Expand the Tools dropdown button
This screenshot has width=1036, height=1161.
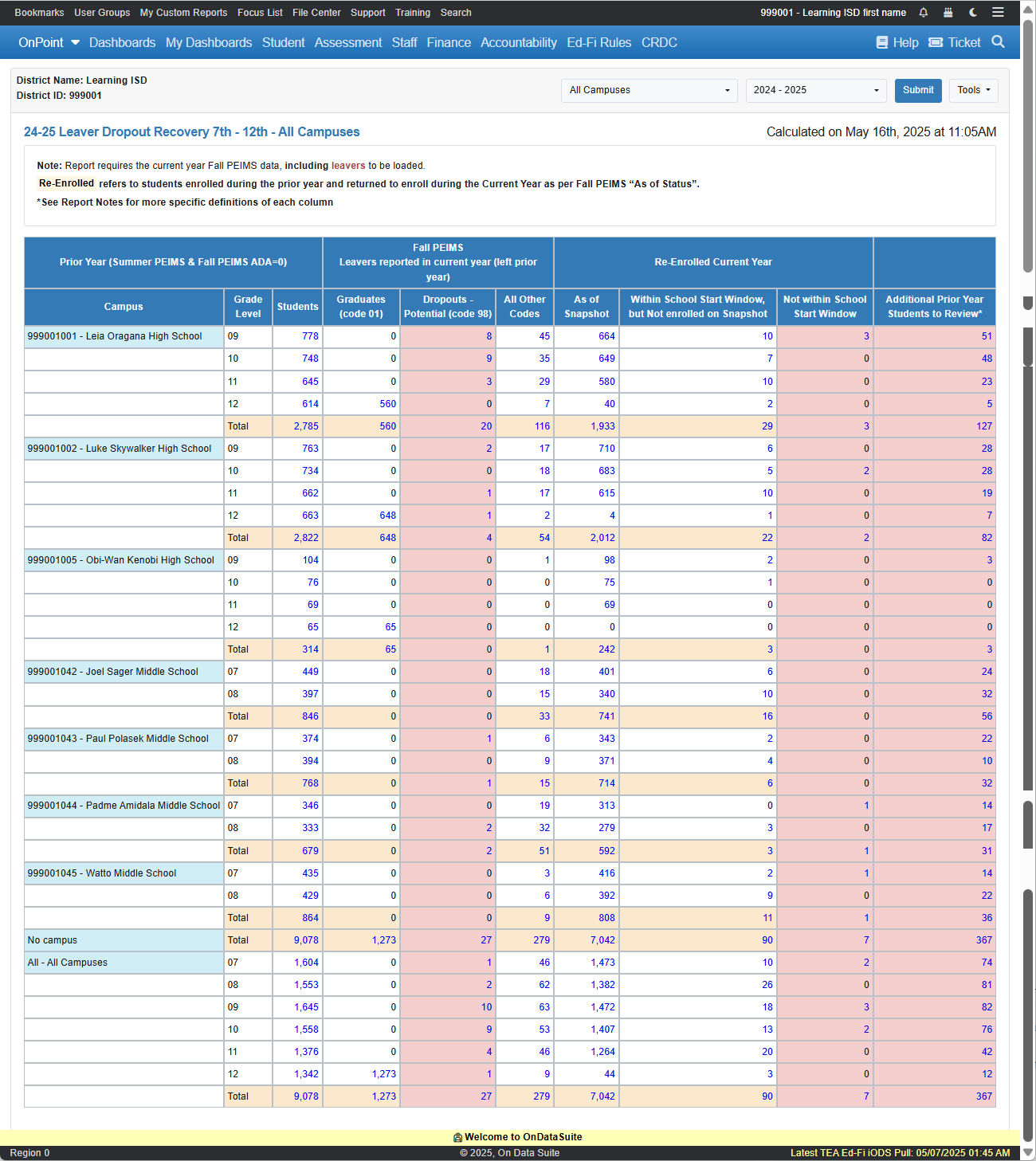pos(974,90)
